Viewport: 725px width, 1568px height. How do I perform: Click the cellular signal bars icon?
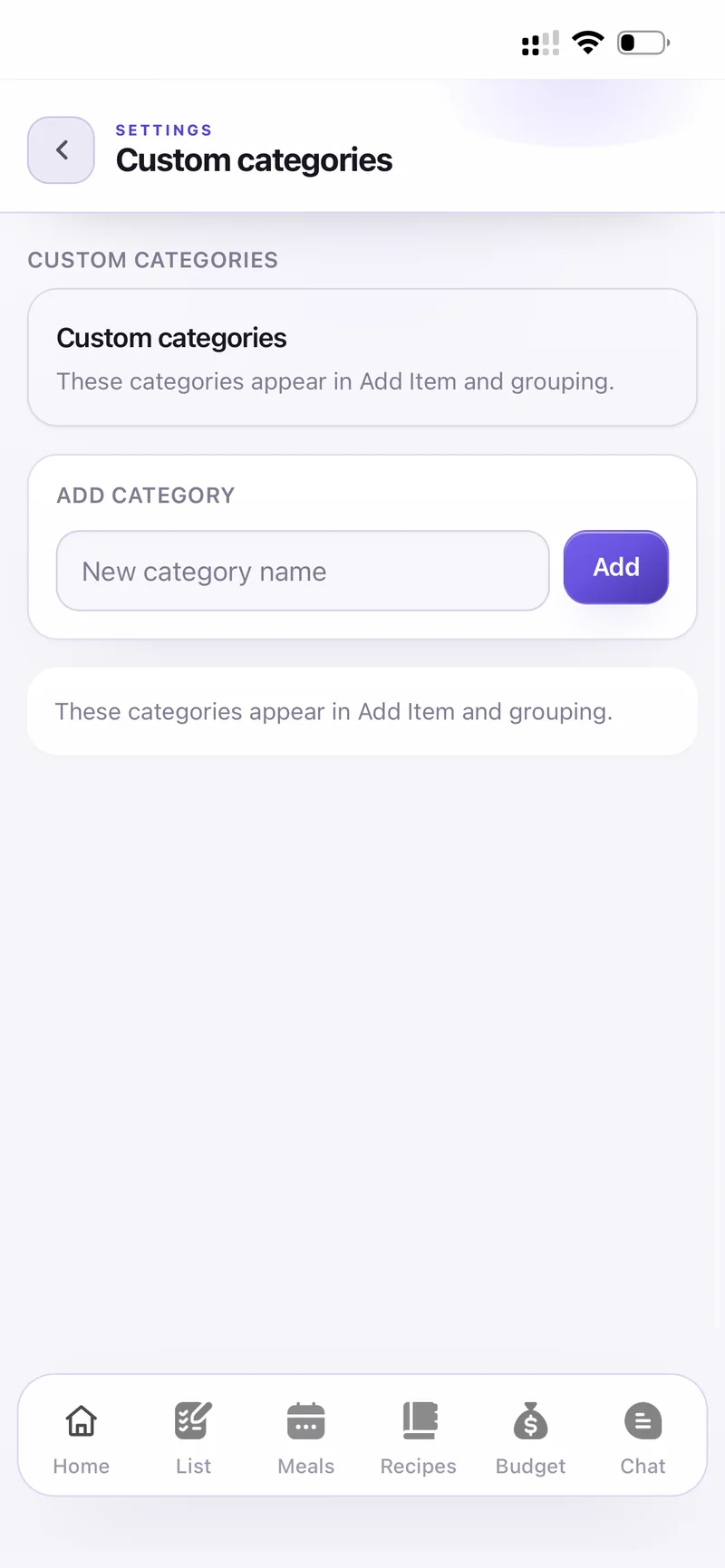[x=540, y=43]
